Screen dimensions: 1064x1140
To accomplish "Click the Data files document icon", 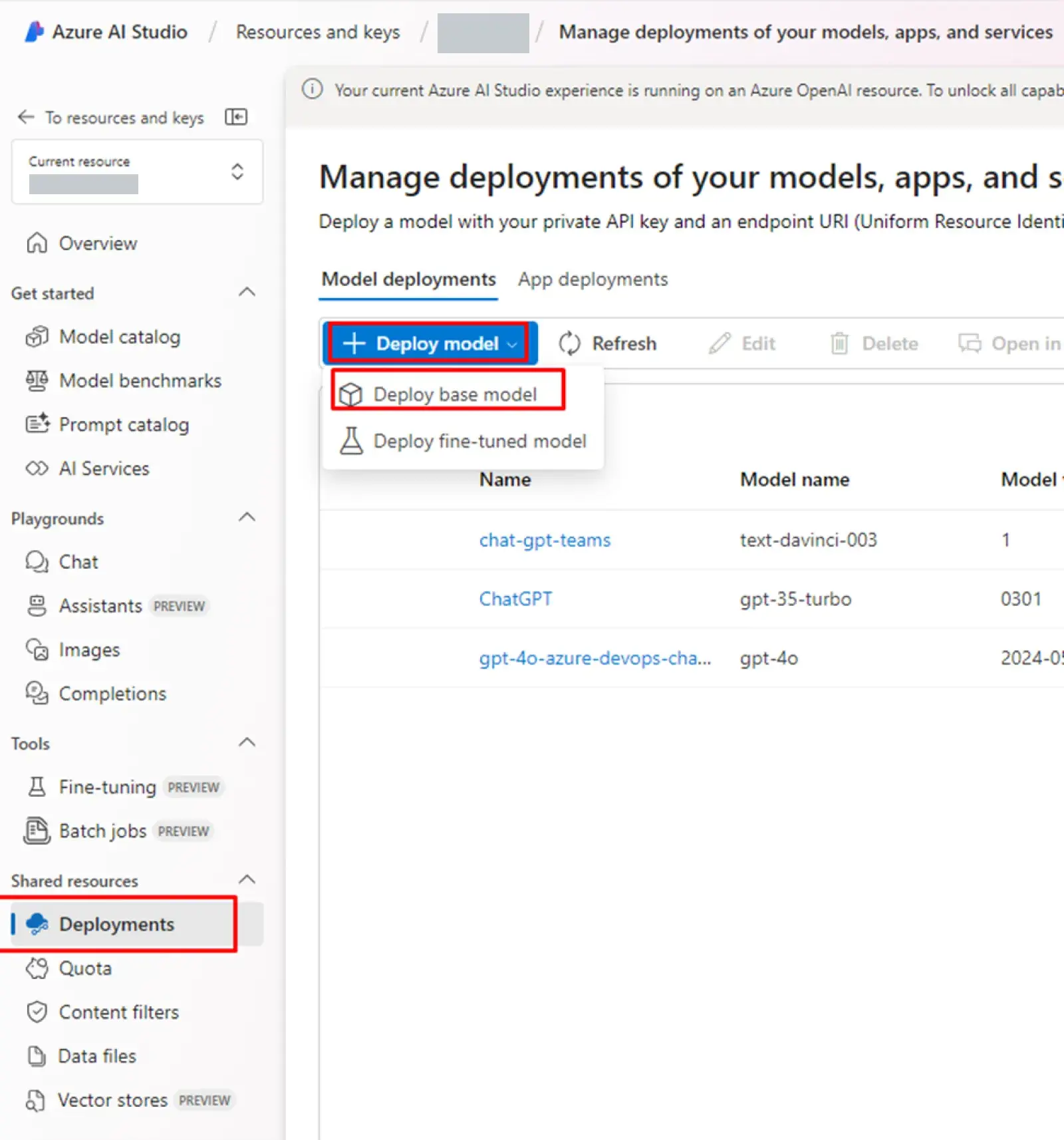I will 37,1056.
